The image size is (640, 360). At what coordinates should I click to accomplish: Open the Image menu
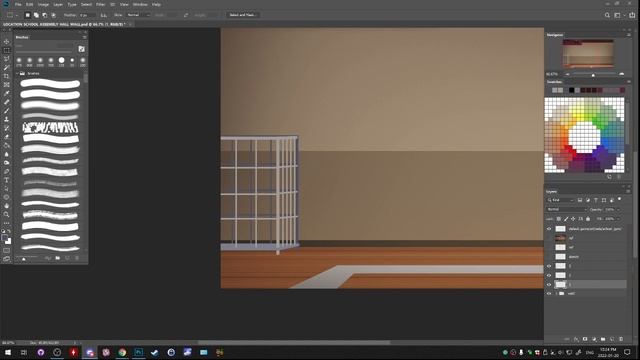coord(43,4)
